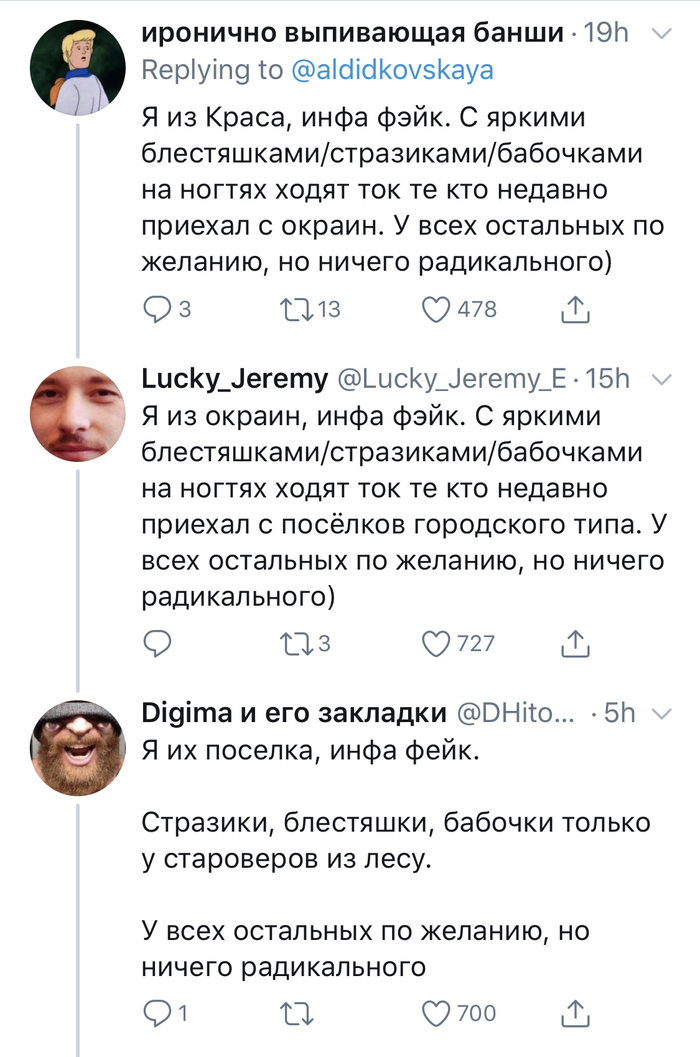Expand options chevron on Digima tweet
Image resolution: width=700 pixels, height=1057 pixels.
click(661, 713)
